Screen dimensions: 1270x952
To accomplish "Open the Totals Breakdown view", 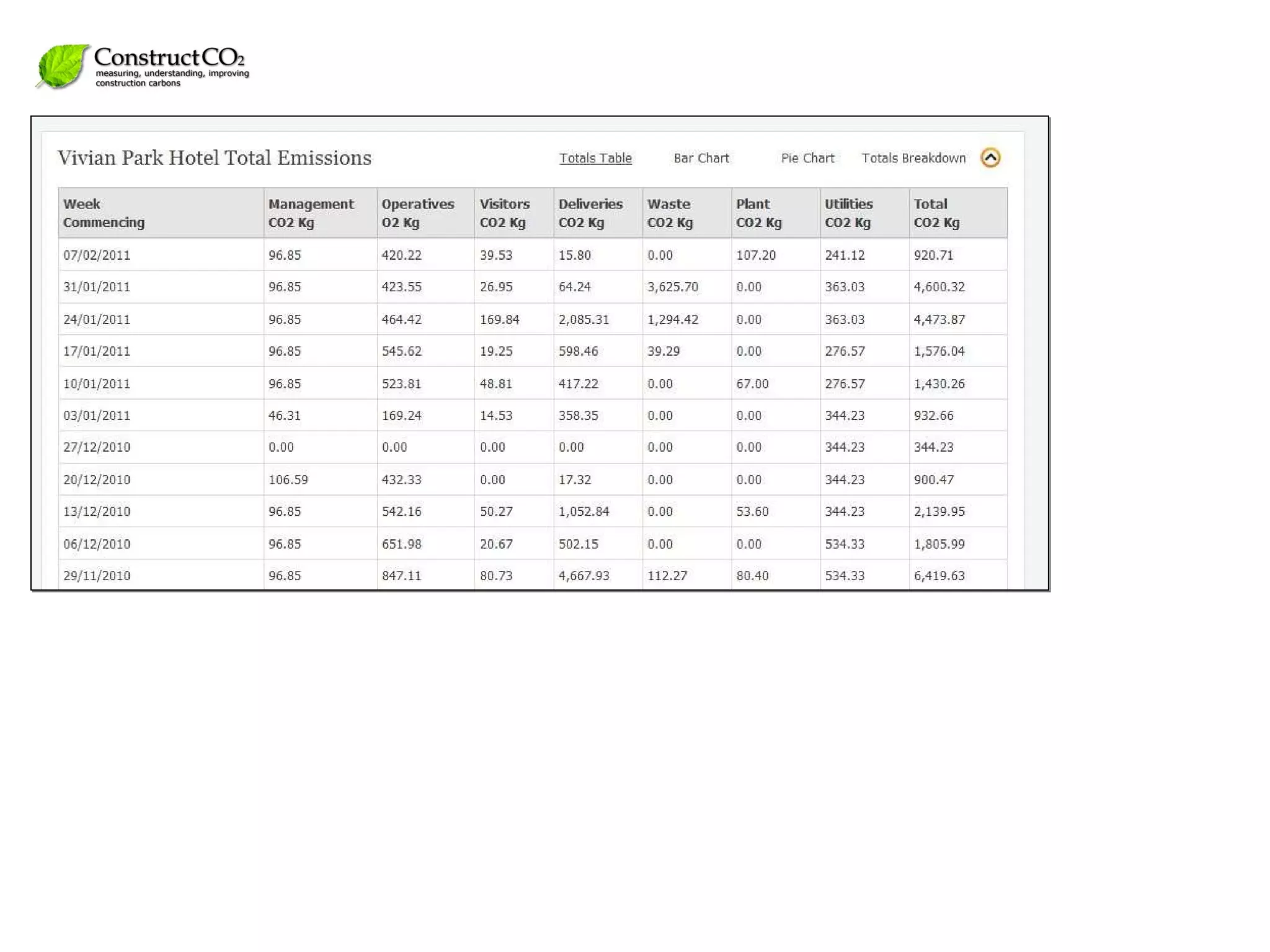I will (x=913, y=158).
